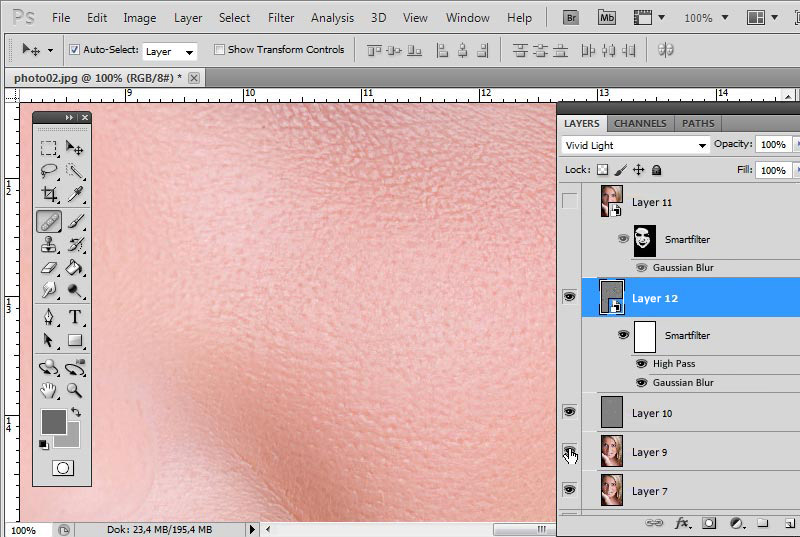This screenshot has height=537, width=800.
Task: Select the Healing Brush tool
Action: [48, 221]
